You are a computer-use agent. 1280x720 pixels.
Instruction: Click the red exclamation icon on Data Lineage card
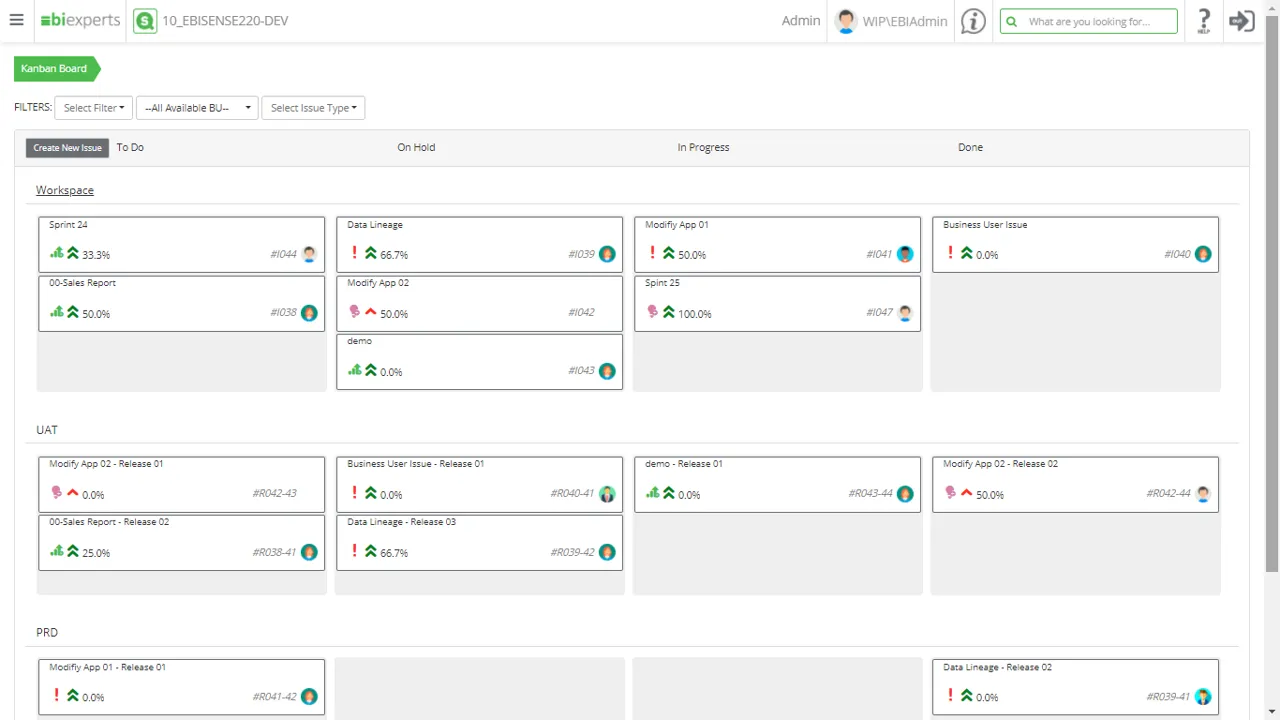[354, 253]
